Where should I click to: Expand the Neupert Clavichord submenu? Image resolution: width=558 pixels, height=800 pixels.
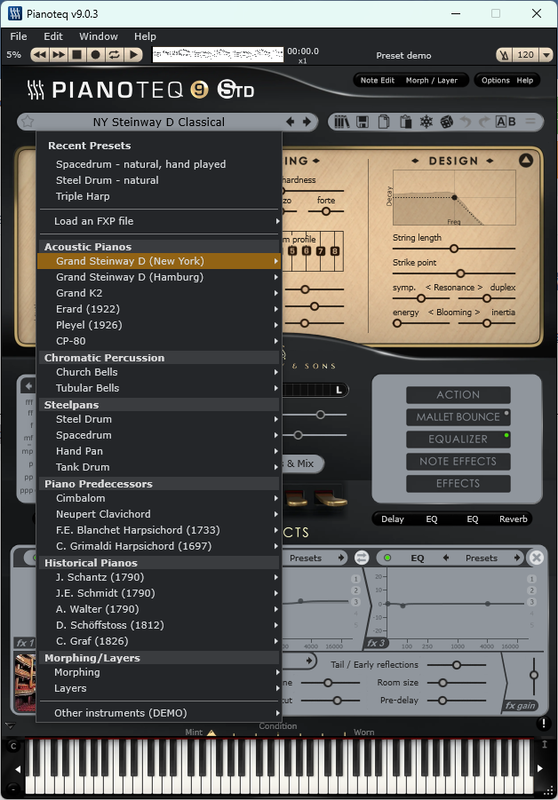159,514
